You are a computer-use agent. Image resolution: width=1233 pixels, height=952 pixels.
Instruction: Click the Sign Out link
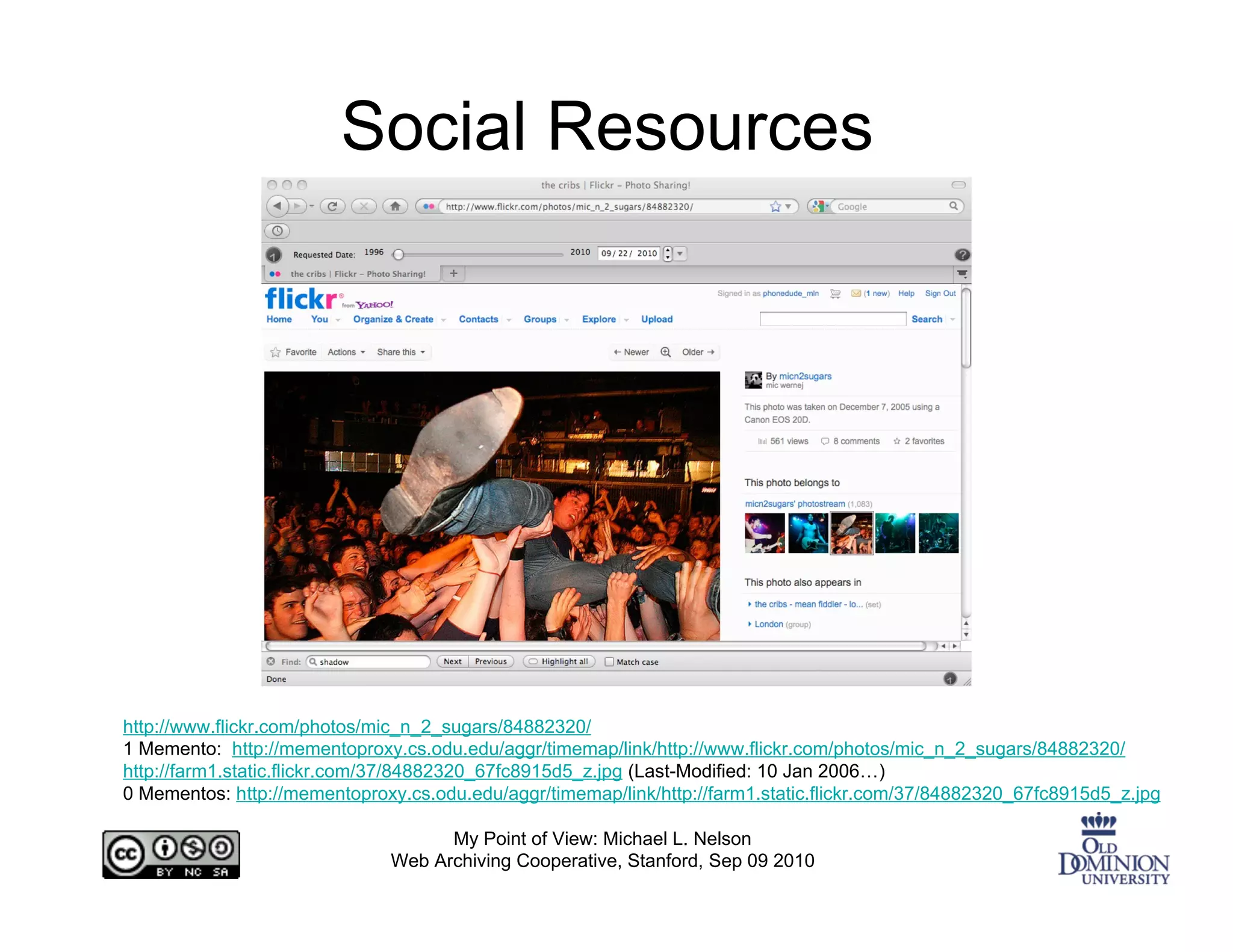pos(940,294)
